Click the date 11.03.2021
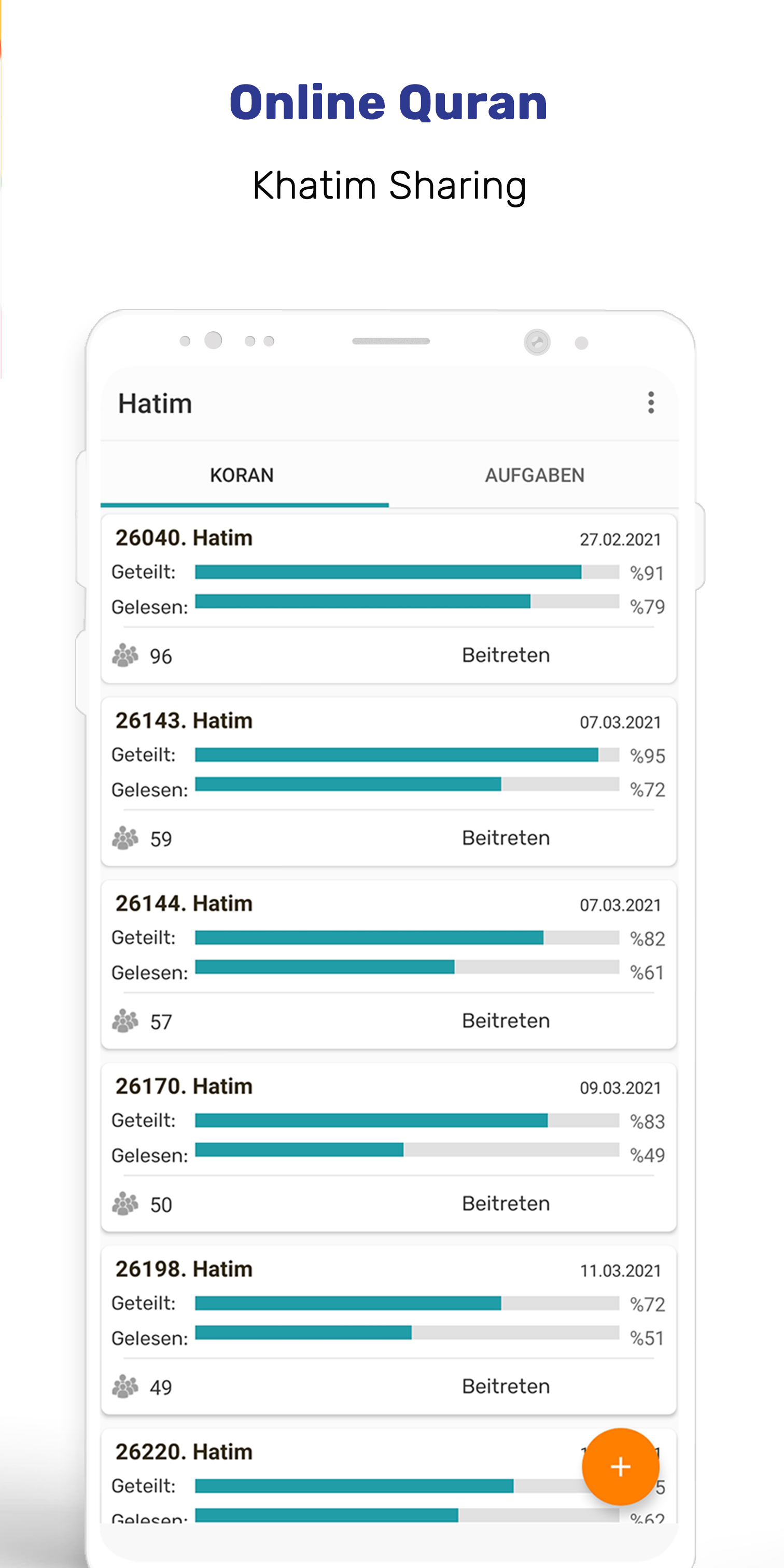The height and width of the screenshot is (1568, 784). (x=620, y=1271)
